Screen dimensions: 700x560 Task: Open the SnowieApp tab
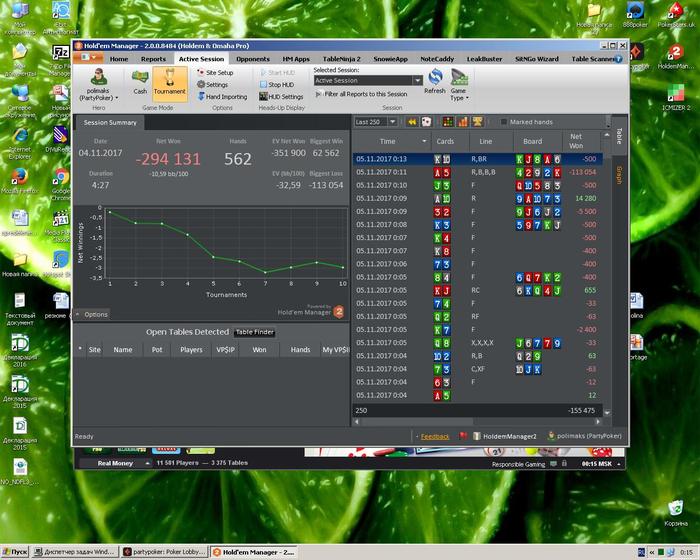pyautogui.click(x=391, y=59)
